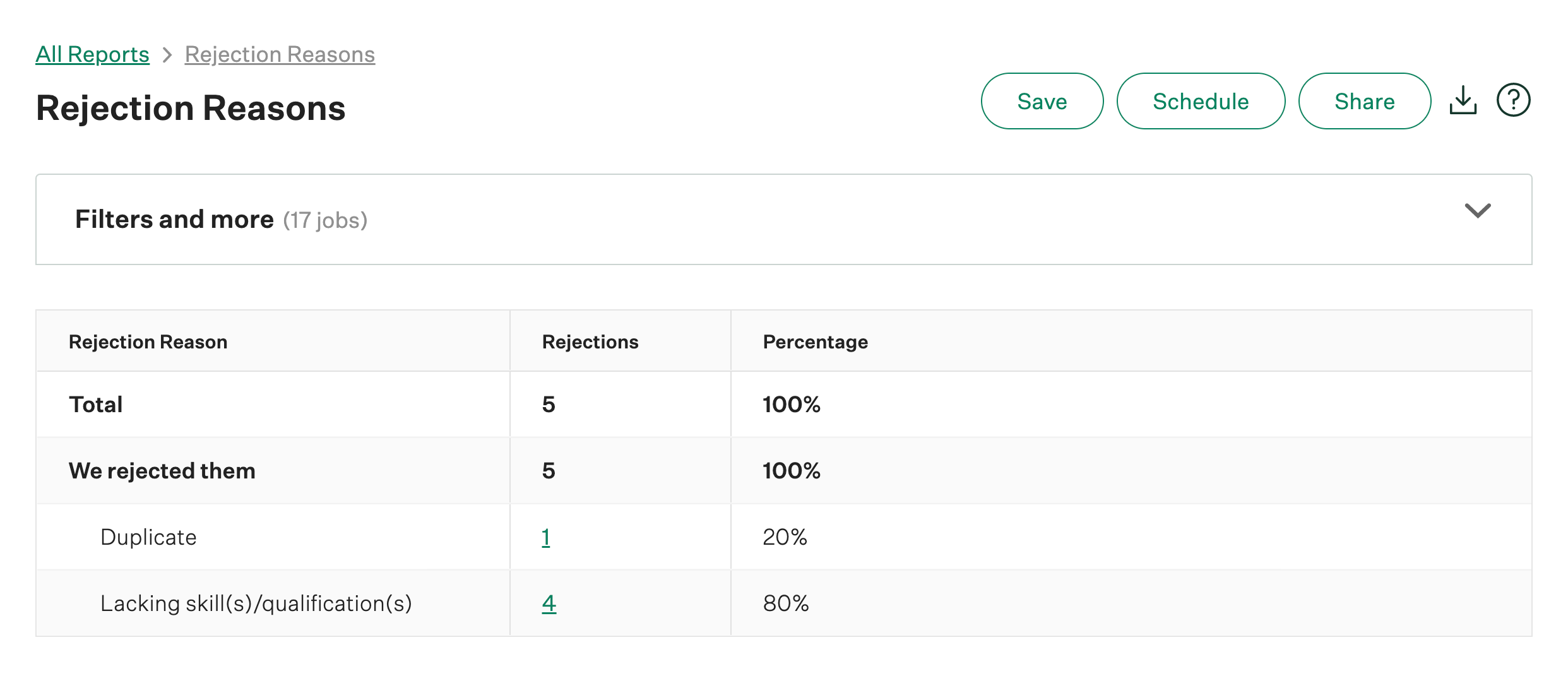Select the Rejections column header
1568x688 pixels.
point(590,341)
